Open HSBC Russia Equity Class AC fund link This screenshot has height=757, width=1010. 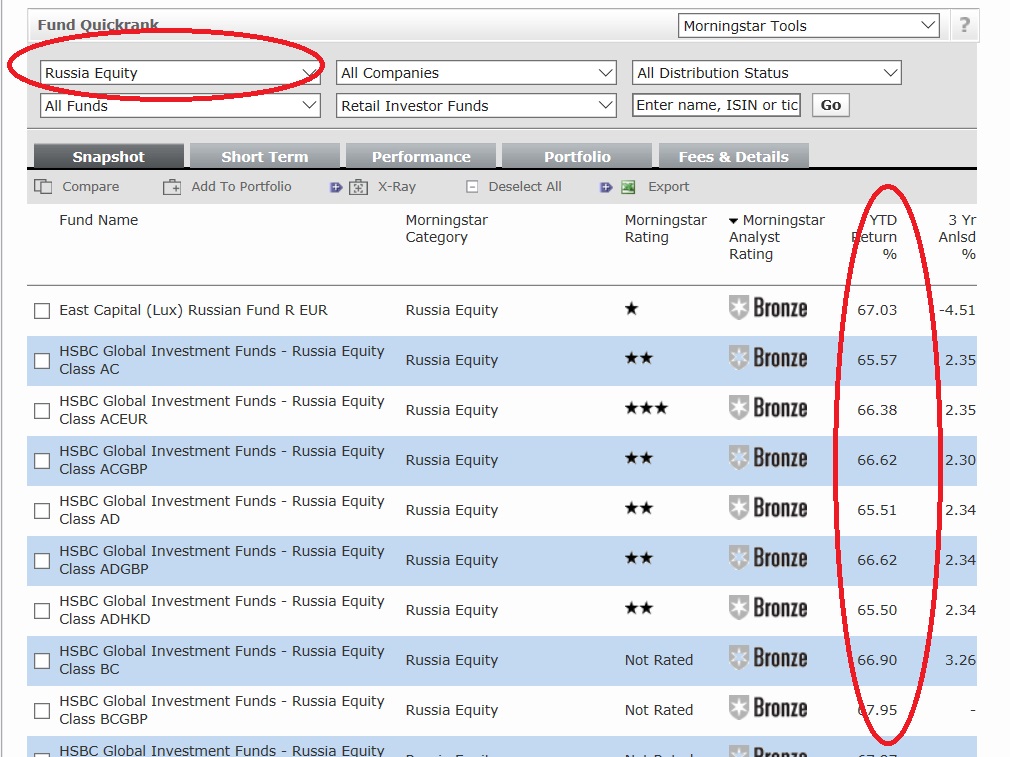coord(222,360)
